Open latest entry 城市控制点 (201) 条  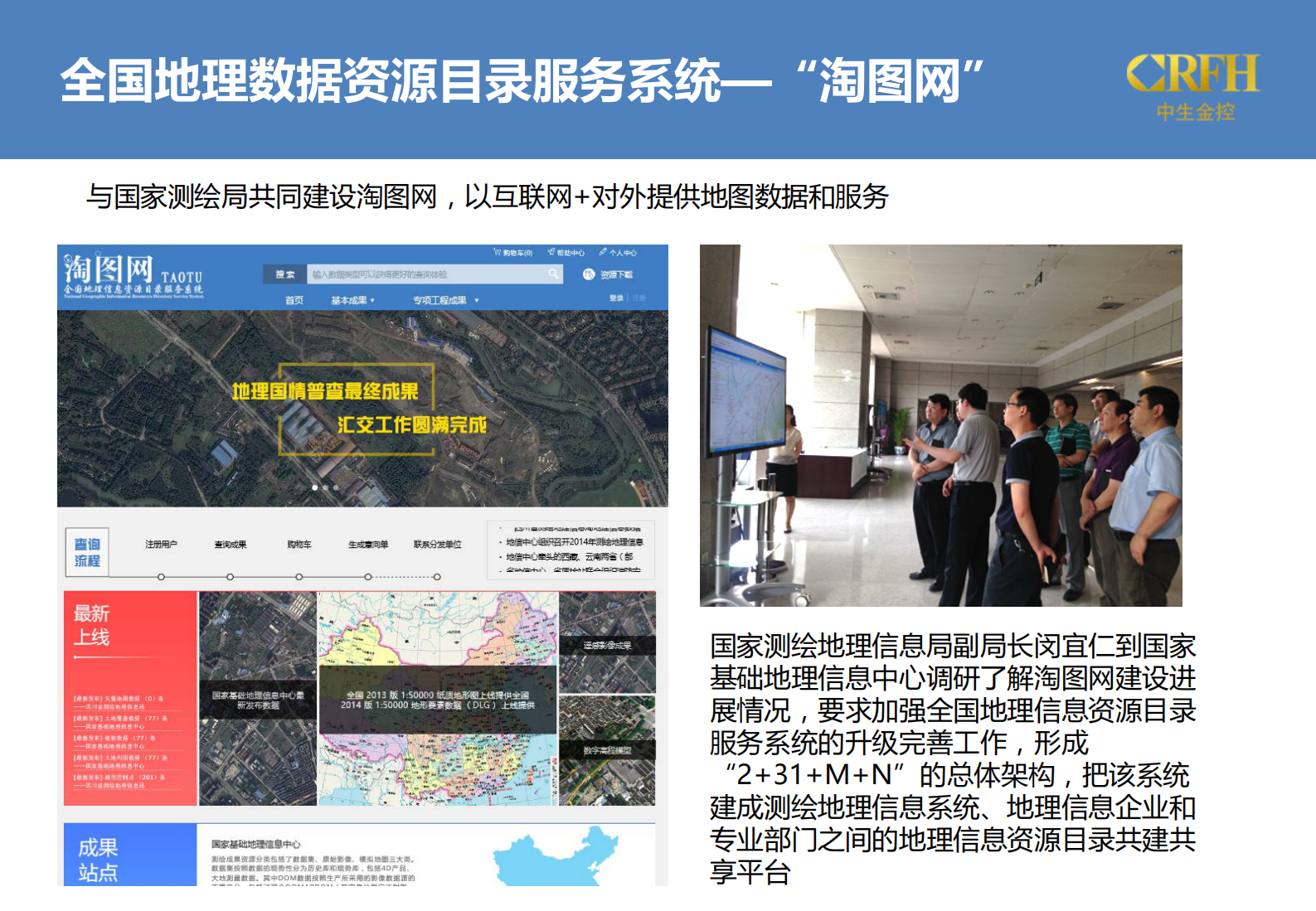(119, 778)
